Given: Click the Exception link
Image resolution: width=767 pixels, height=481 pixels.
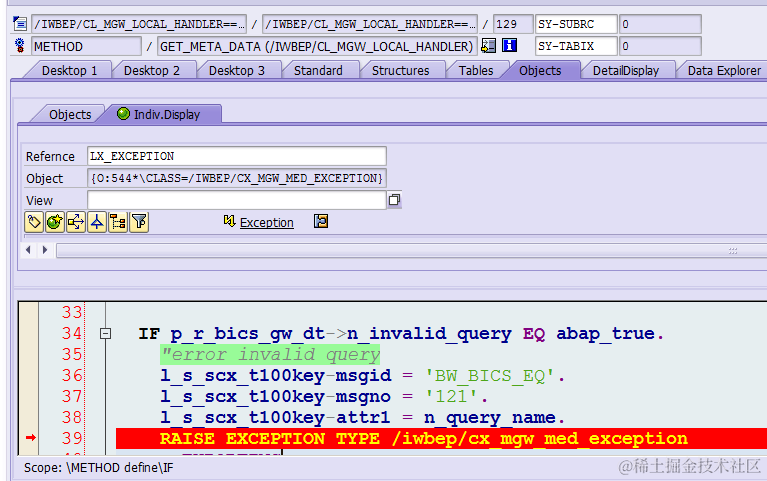Looking at the screenshot, I should 267,223.
